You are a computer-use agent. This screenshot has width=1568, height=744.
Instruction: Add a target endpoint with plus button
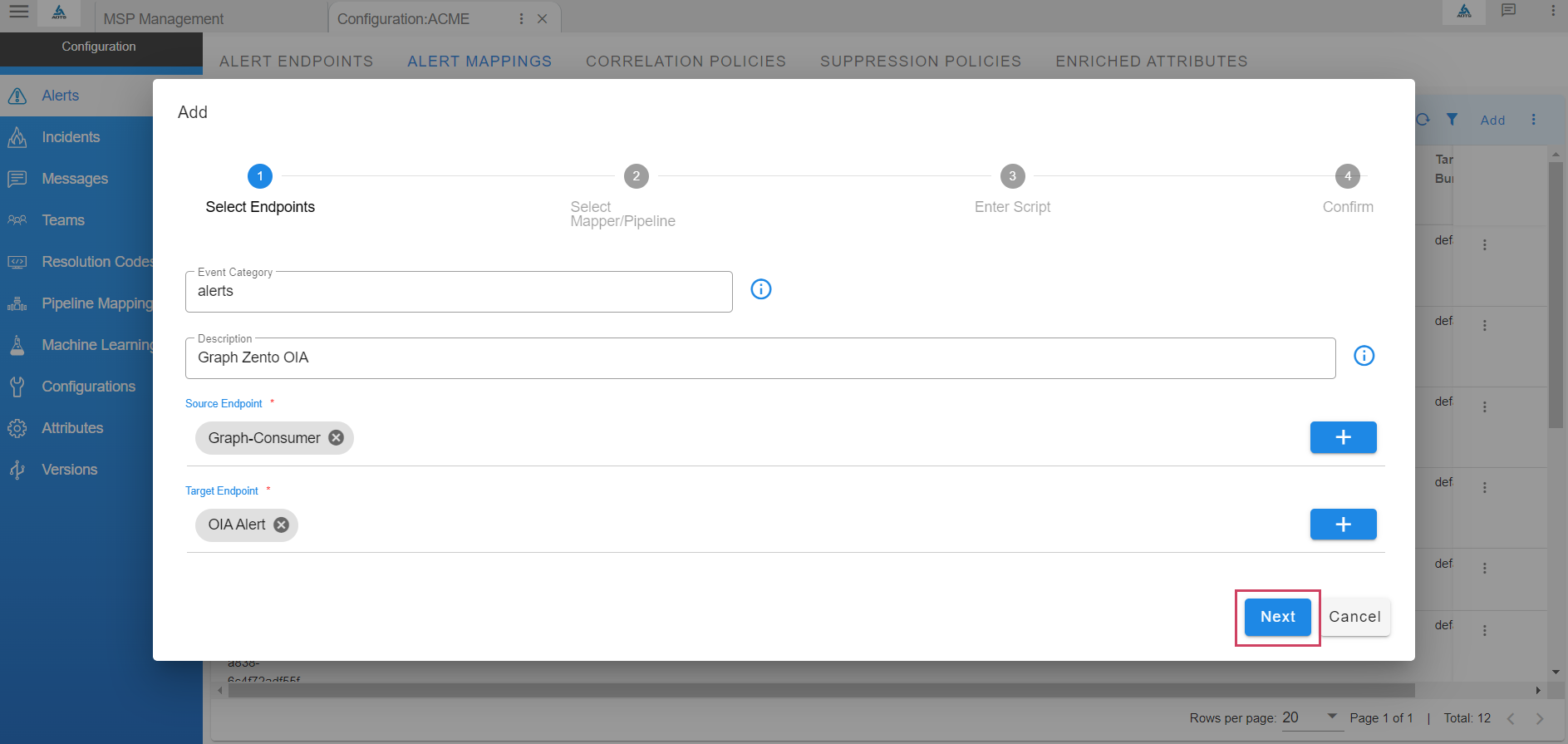pos(1343,525)
